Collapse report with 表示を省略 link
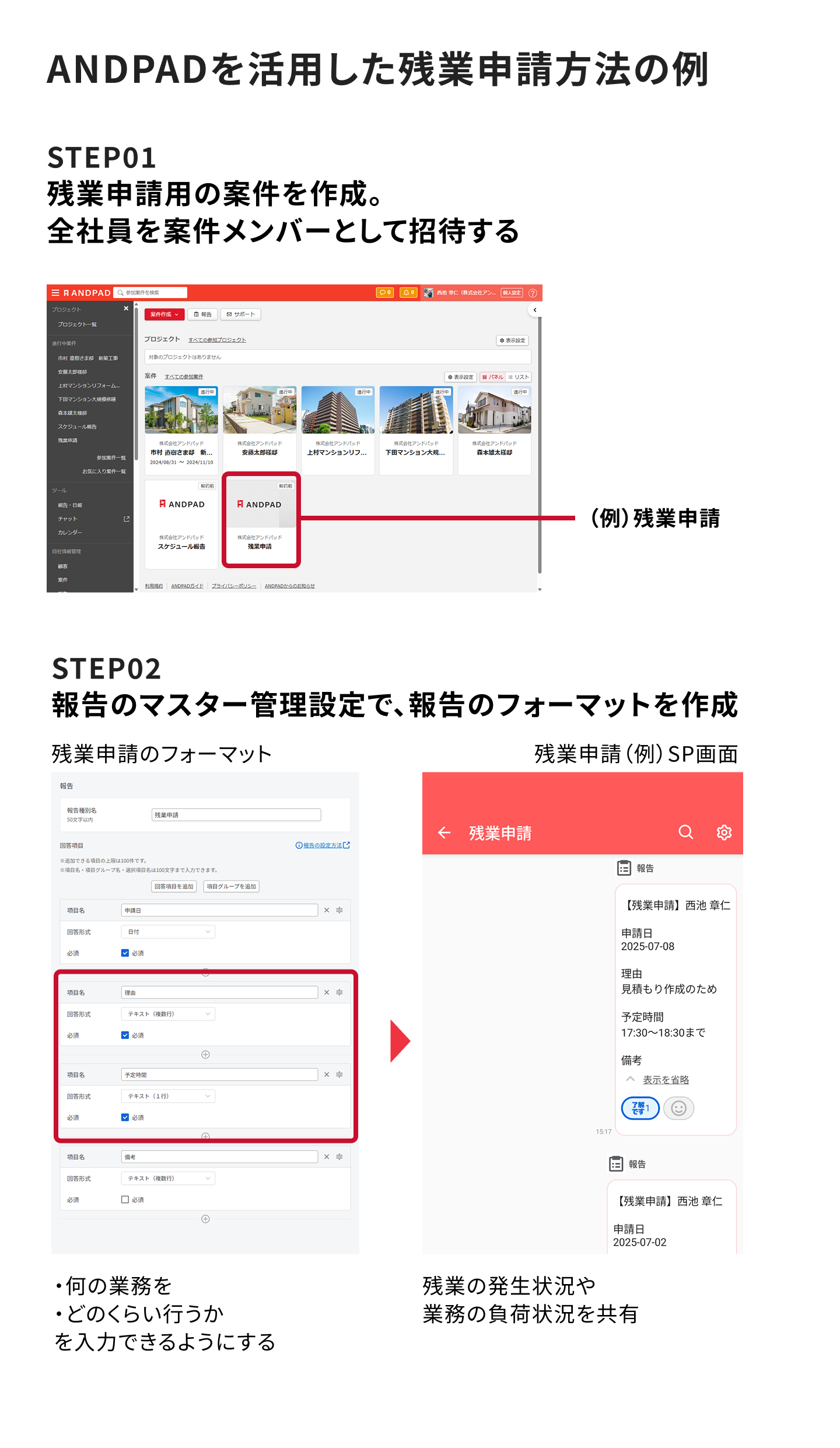840x1448 pixels. pos(666,1080)
